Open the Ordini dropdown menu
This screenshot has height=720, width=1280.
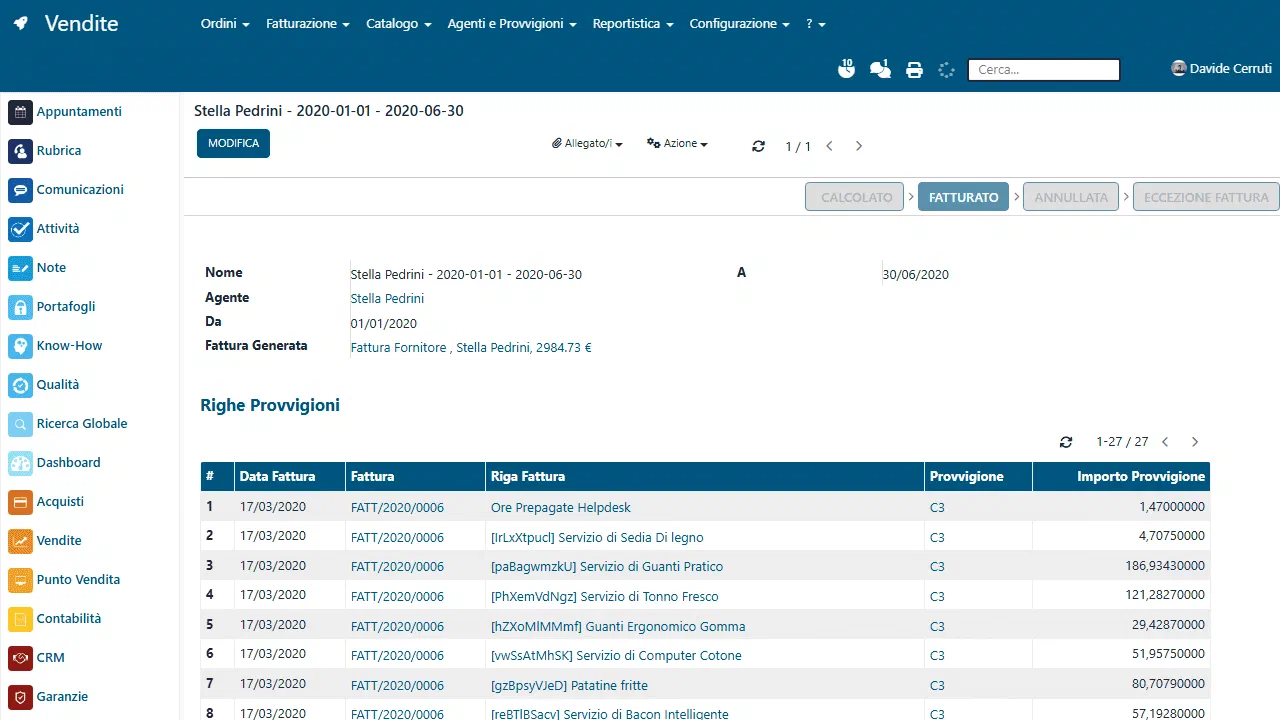pos(225,24)
